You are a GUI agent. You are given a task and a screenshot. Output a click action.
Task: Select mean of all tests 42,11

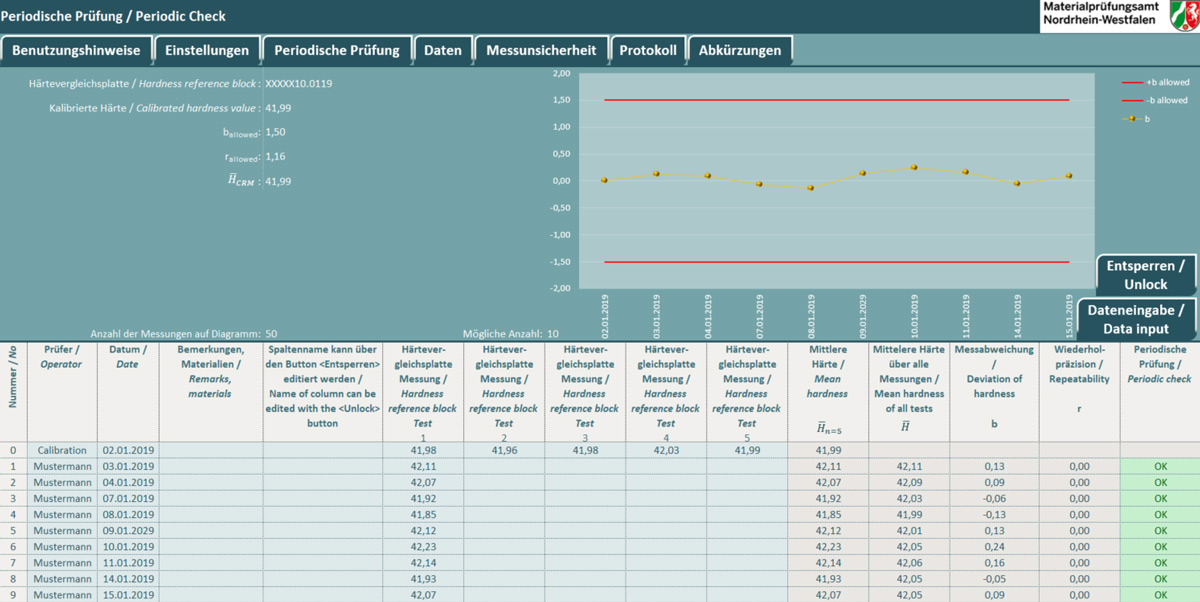[x=908, y=467]
